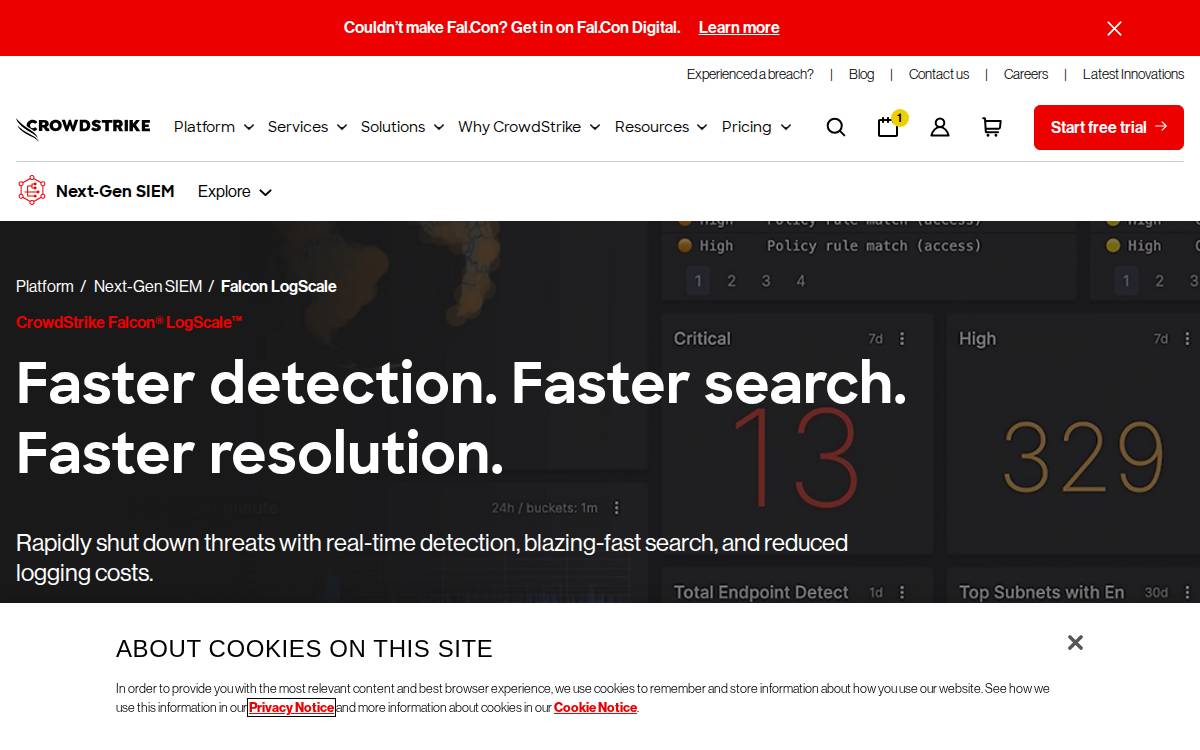Open the Explore dropdown in the sub-navigation
This screenshot has height=750, width=1200.
pyautogui.click(x=235, y=191)
